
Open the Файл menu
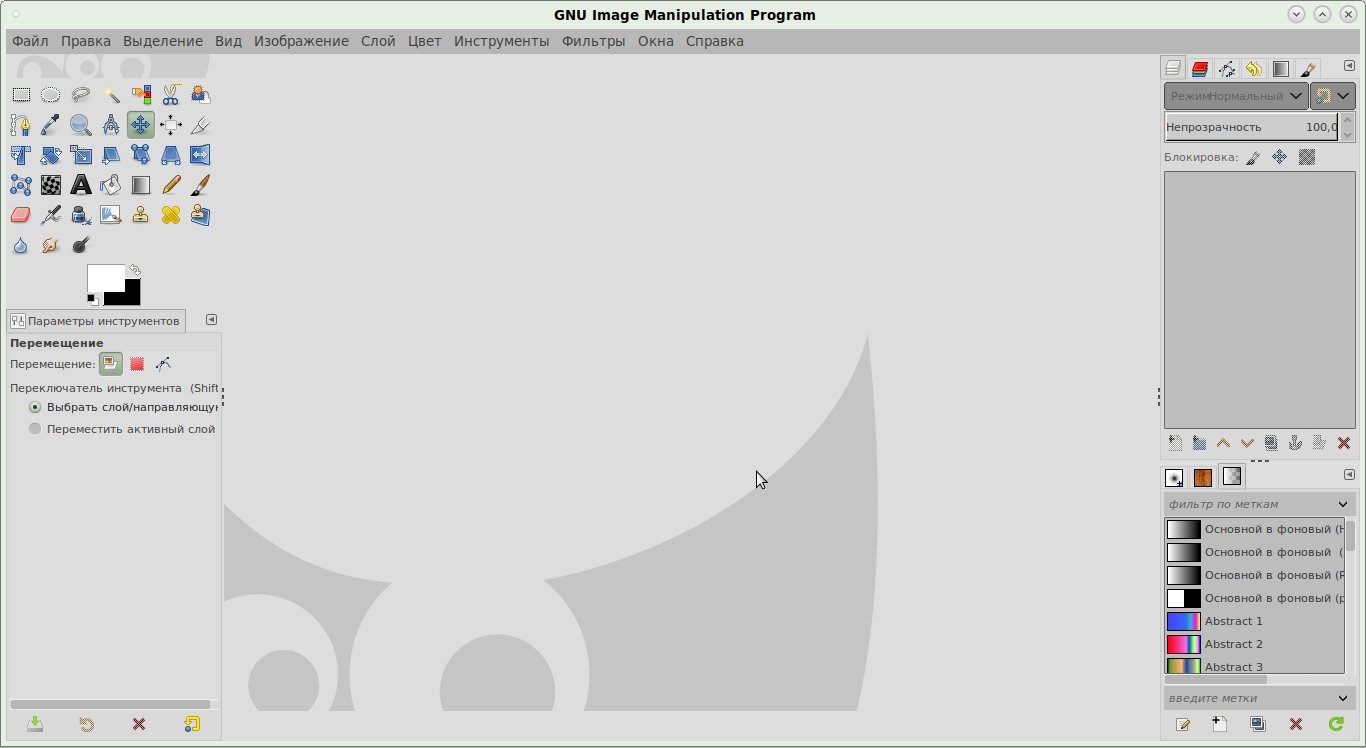click(x=30, y=41)
